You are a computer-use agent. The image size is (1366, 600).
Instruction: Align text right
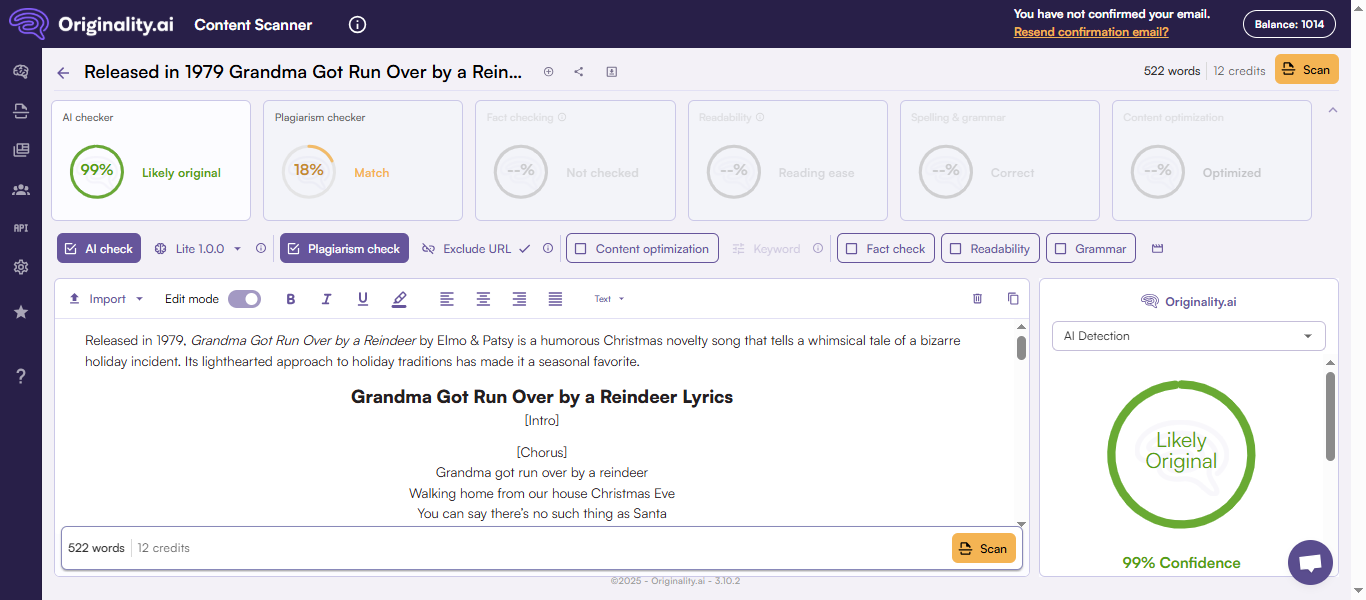pos(519,299)
